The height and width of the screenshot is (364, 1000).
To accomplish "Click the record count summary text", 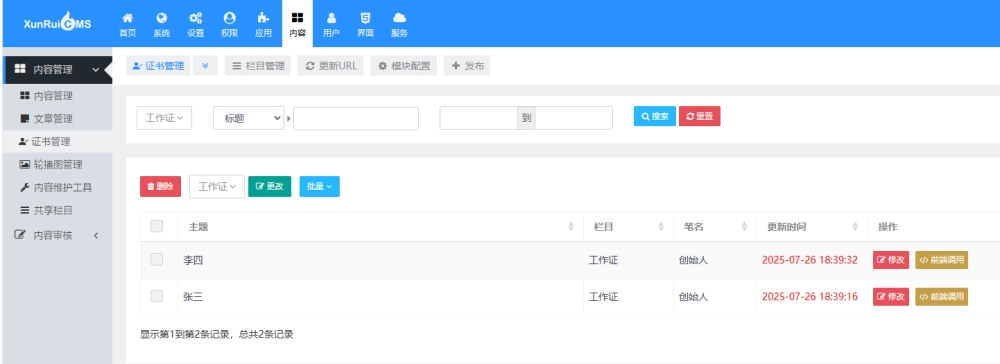I will (x=217, y=334).
